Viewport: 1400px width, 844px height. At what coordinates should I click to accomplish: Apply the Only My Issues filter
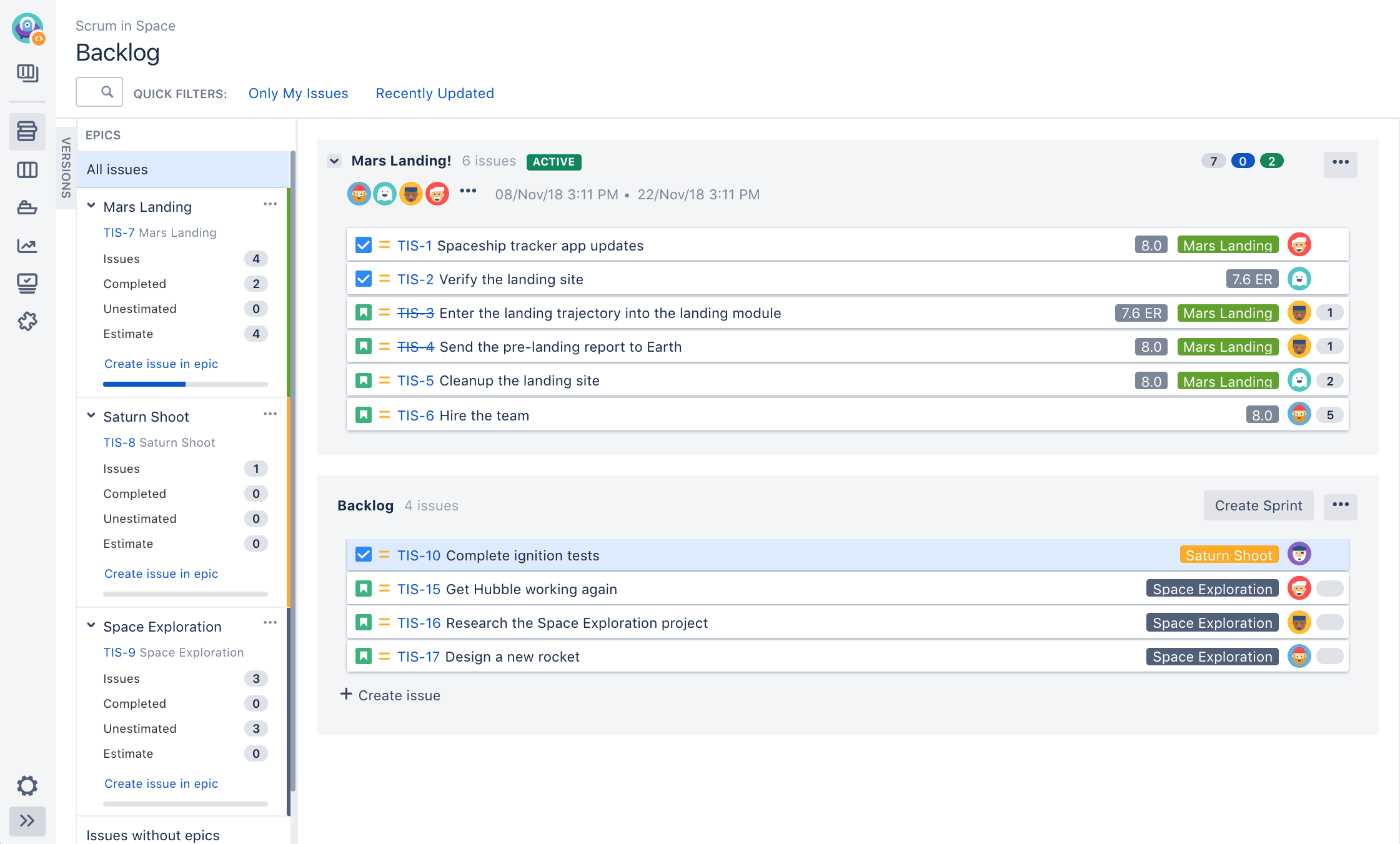pyautogui.click(x=298, y=93)
